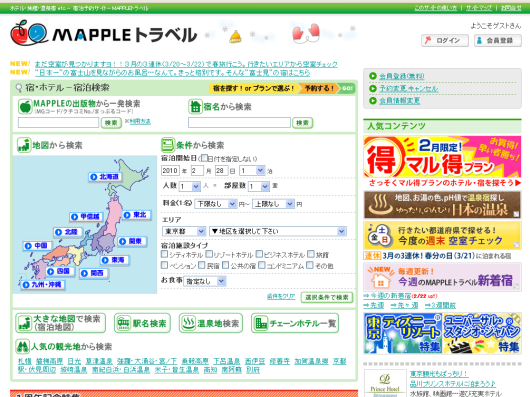530x397 pixels.
Task: Choose the 関東 region on the map
Action: (x=132, y=241)
